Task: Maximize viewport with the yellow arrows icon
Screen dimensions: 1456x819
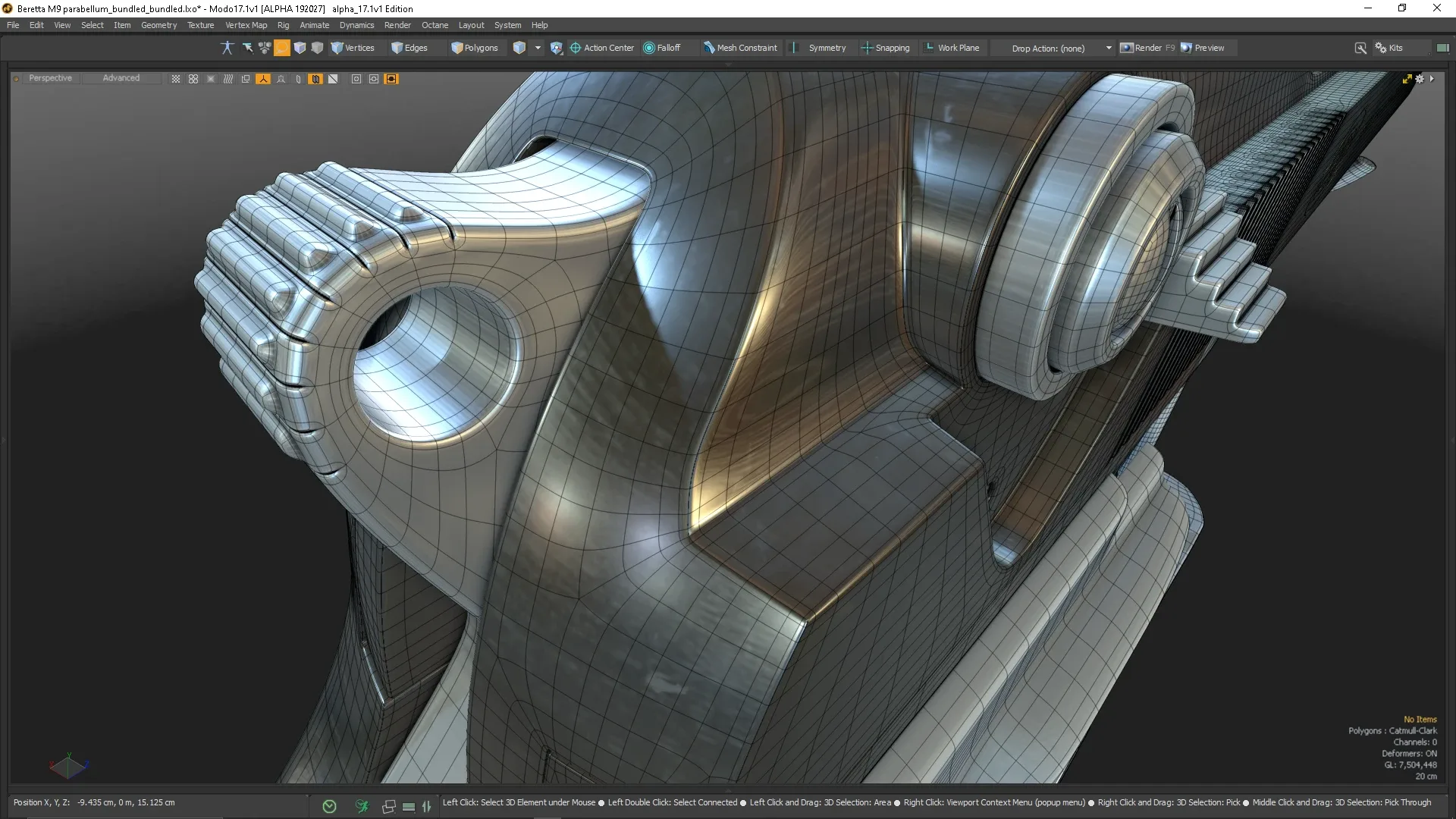Action: (x=1407, y=79)
